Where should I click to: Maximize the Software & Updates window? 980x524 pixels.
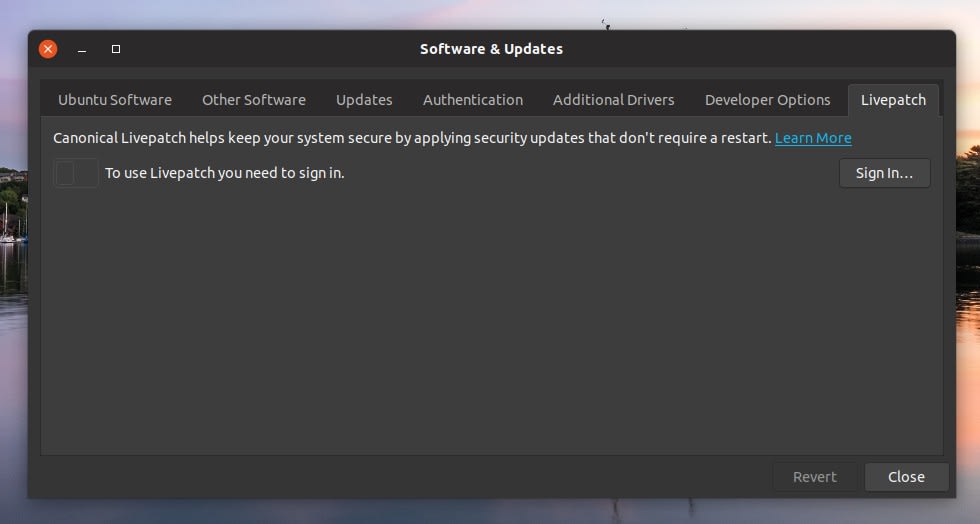tap(116, 49)
